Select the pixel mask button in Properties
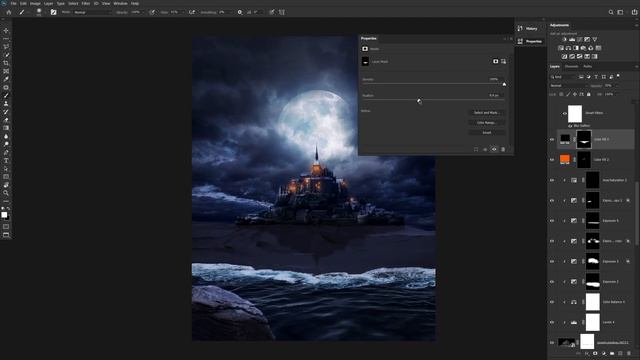This screenshot has width=640, height=360. click(496, 61)
